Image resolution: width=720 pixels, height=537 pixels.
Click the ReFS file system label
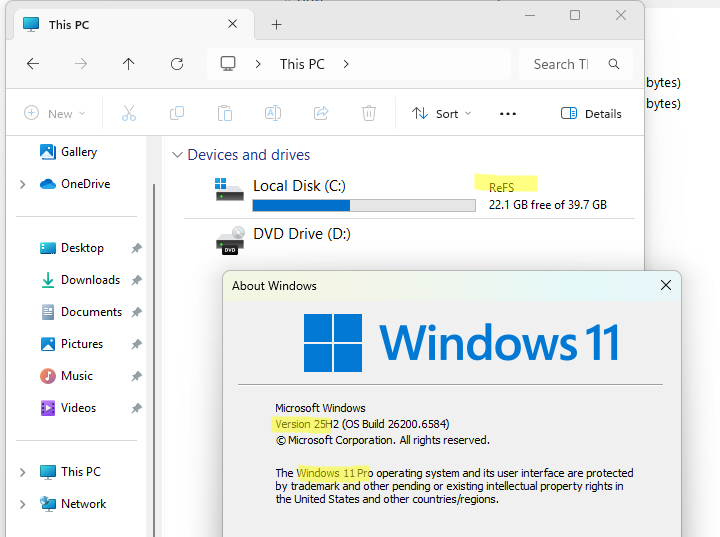tap(501, 187)
